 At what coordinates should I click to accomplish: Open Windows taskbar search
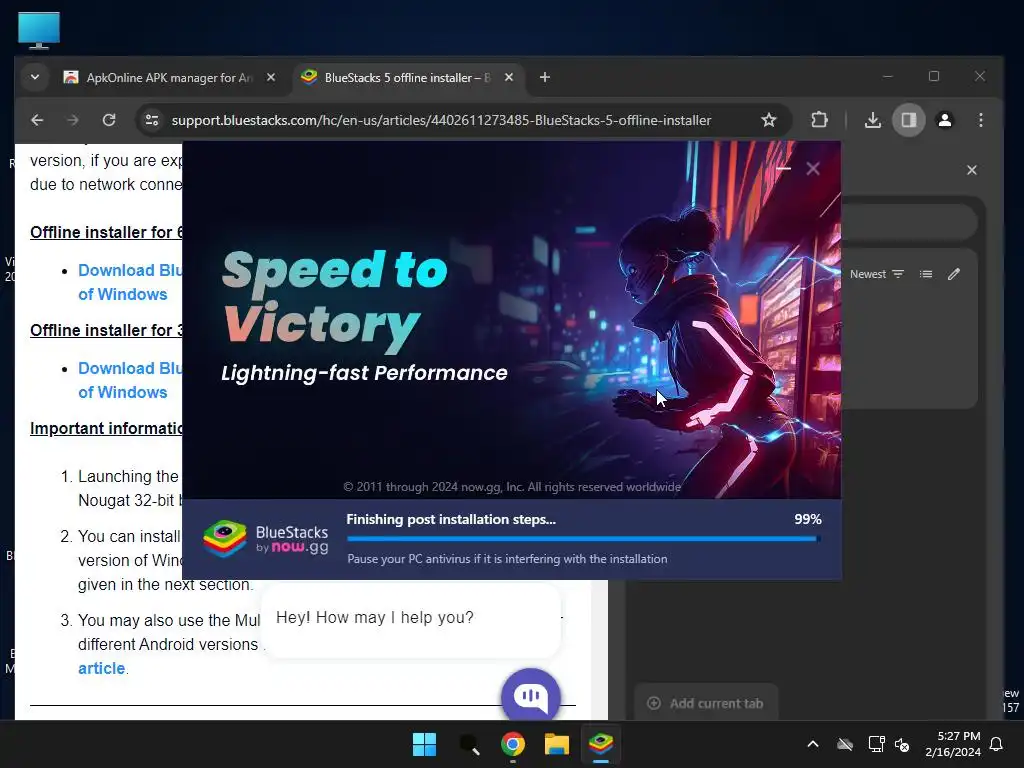(469, 744)
